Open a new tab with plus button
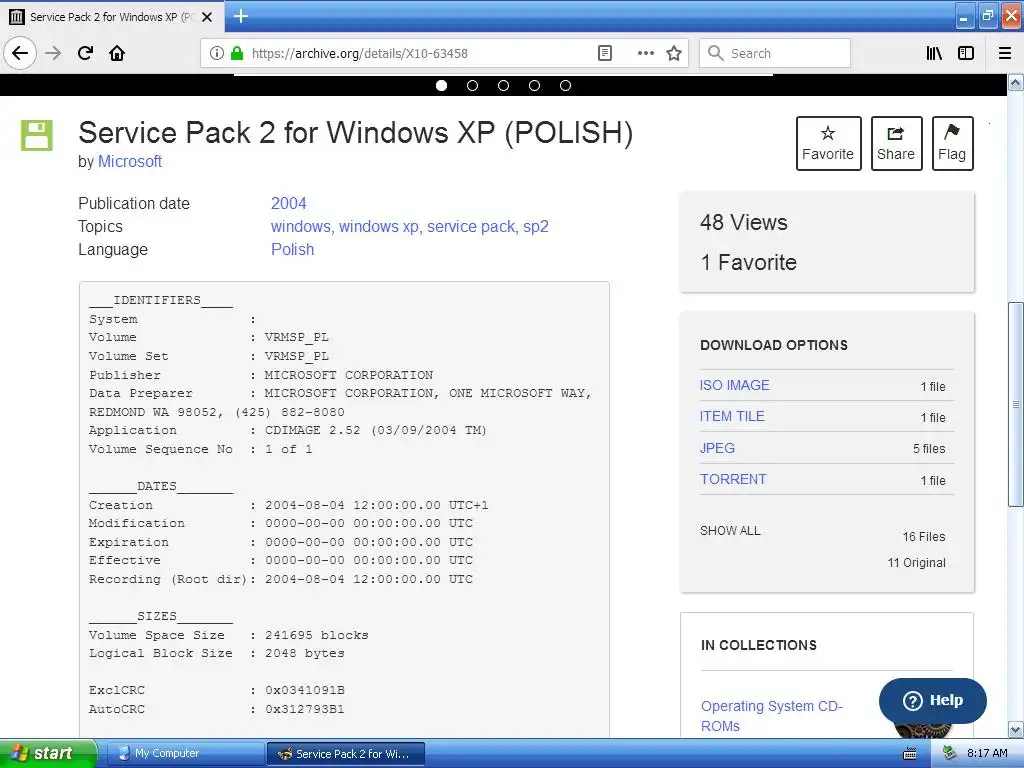The image size is (1024, 768). [241, 16]
